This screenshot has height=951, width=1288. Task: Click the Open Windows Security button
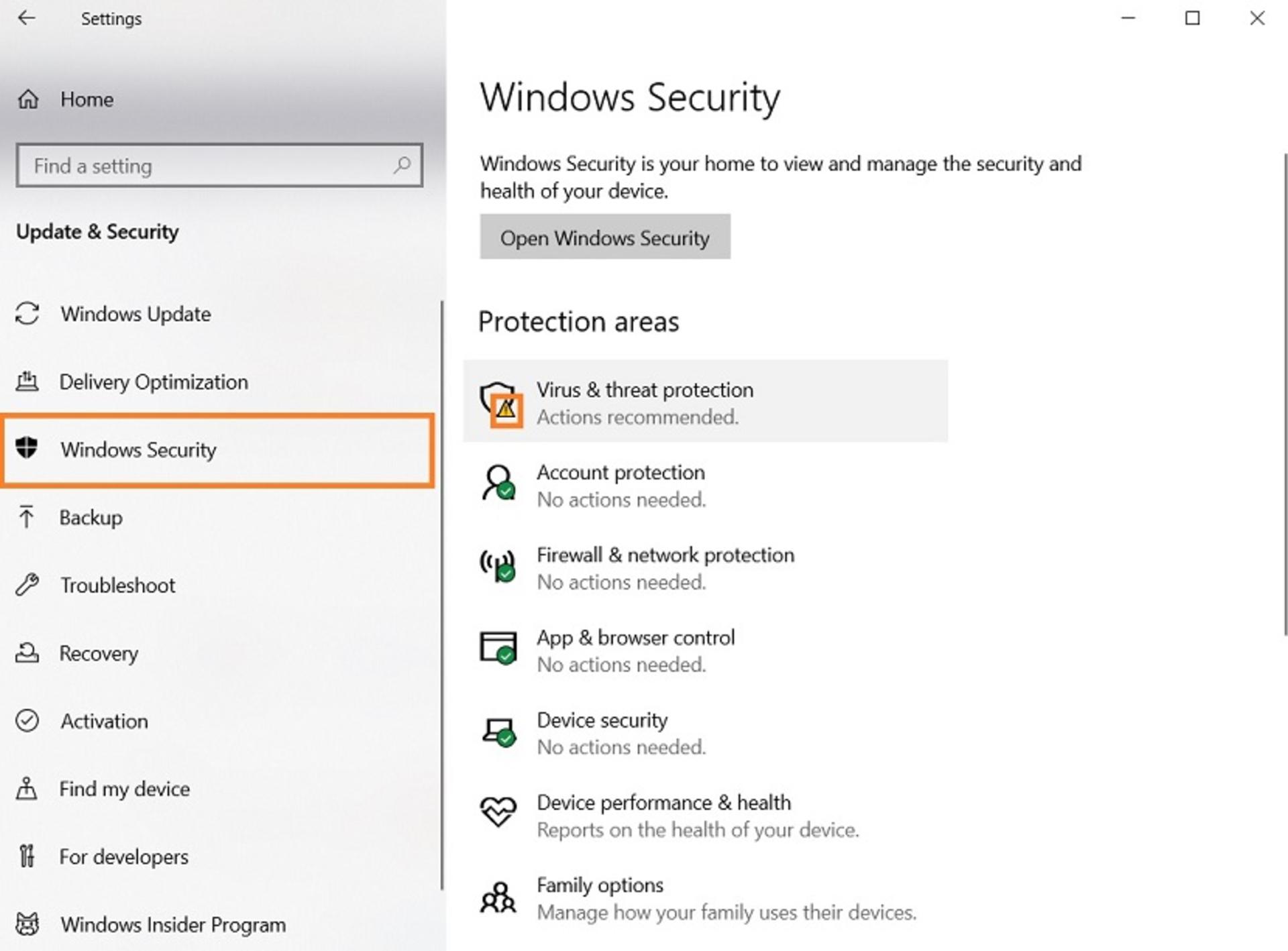[605, 237]
